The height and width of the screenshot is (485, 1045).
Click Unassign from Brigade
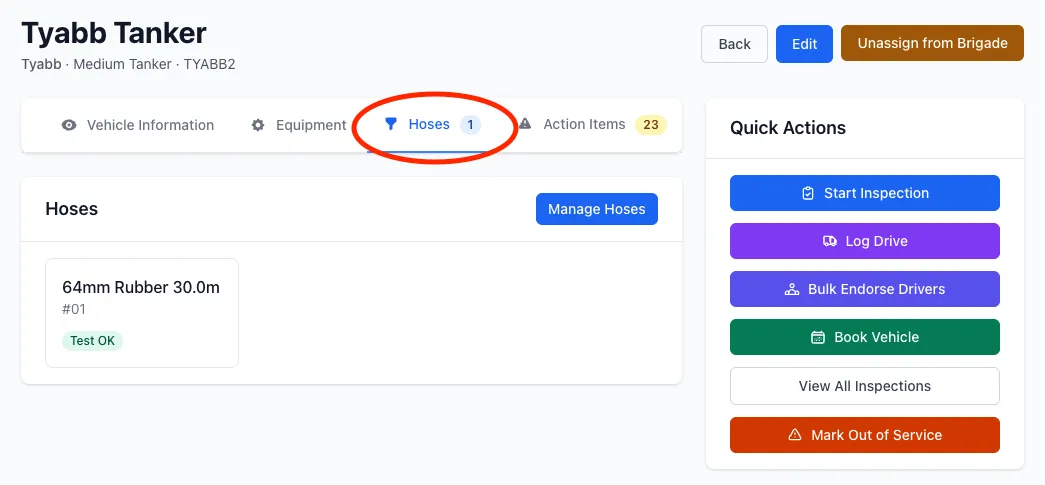tap(932, 43)
